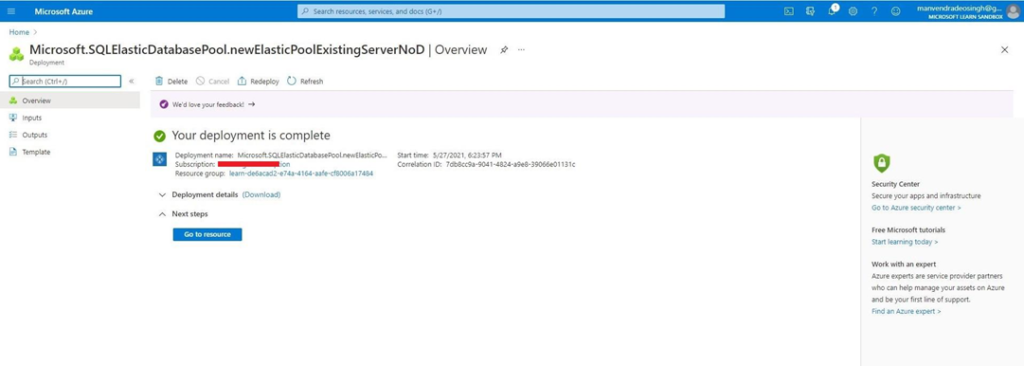Click the green deployment icon beside title
The height and width of the screenshot is (366, 1024).
tap(16, 54)
